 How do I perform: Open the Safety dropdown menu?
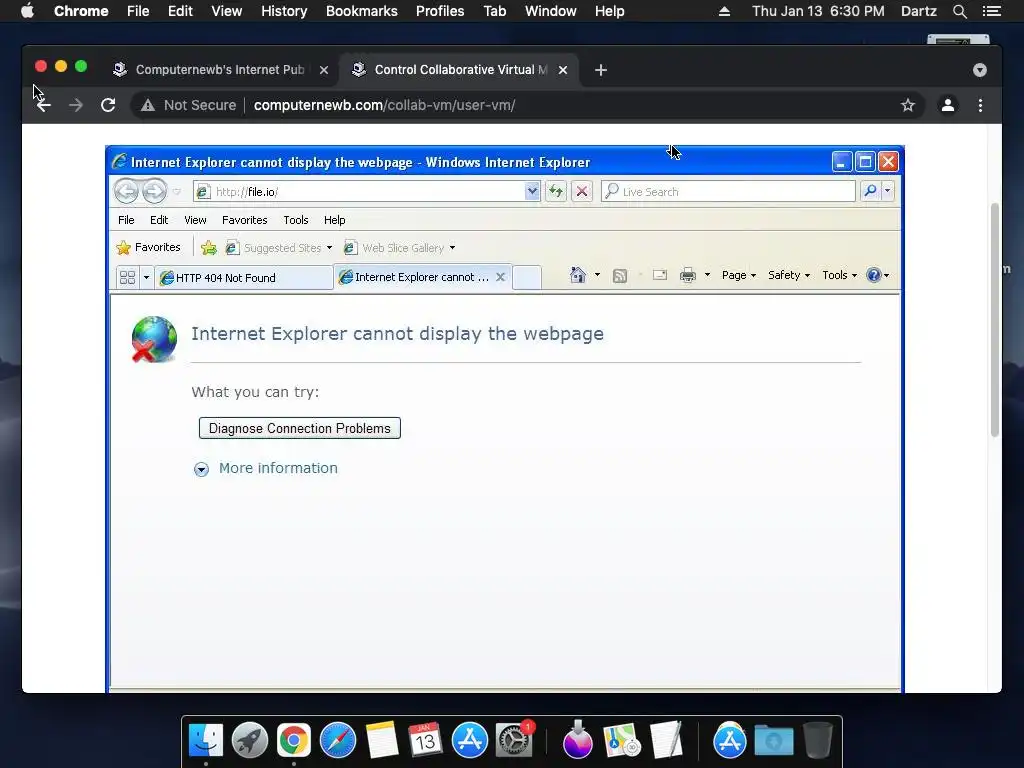pyautogui.click(x=789, y=275)
